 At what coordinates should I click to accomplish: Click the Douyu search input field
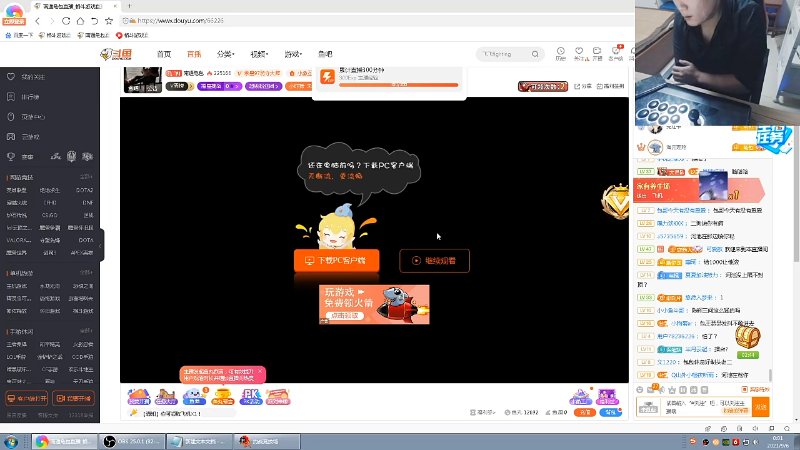point(504,54)
